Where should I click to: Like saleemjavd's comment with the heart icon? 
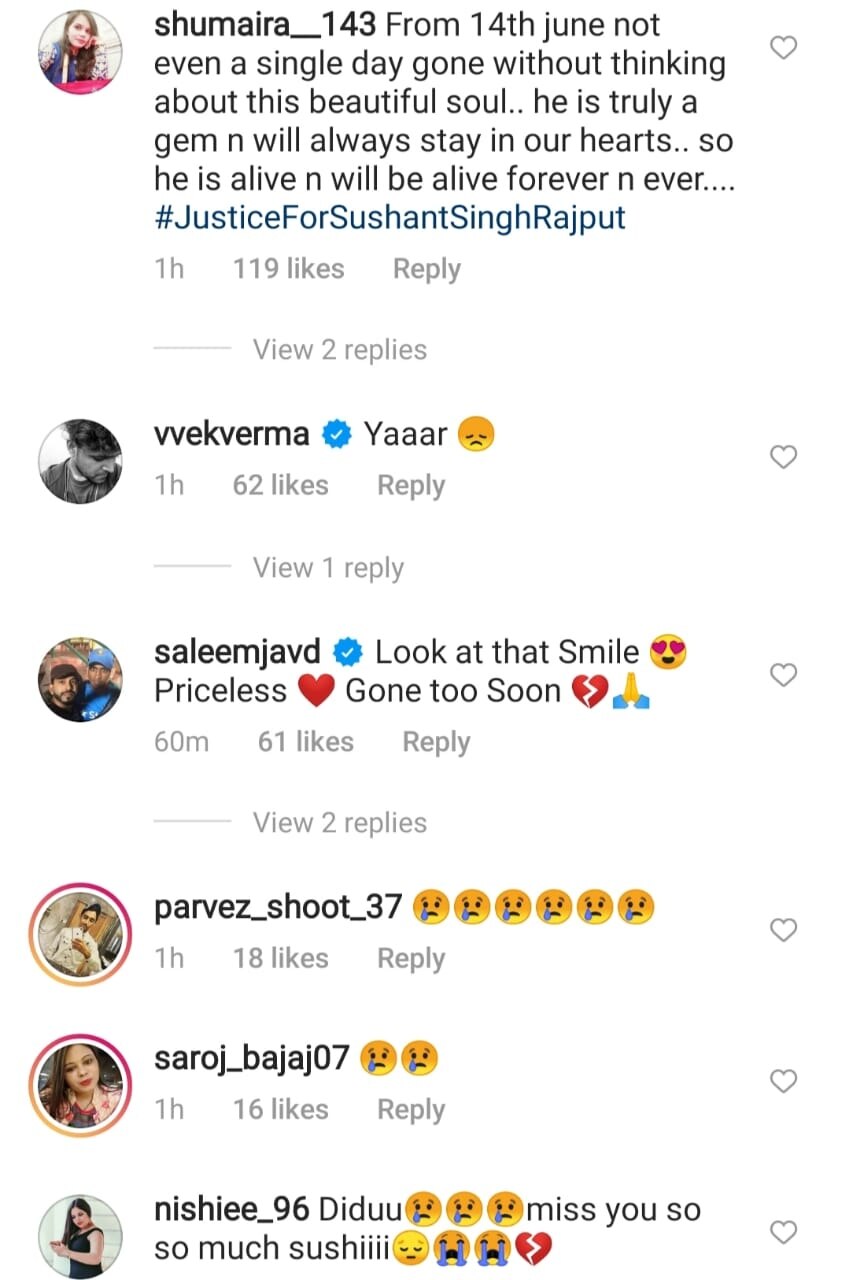click(x=786, y=676)
